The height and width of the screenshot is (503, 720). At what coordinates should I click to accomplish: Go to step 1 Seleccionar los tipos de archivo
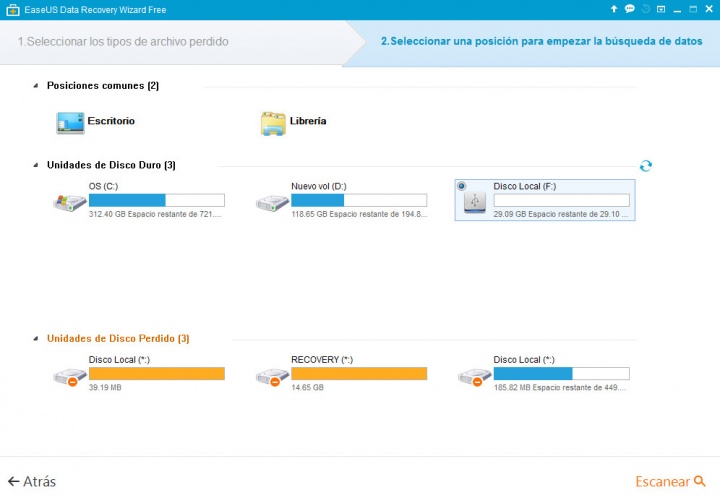tap(123, 42)
